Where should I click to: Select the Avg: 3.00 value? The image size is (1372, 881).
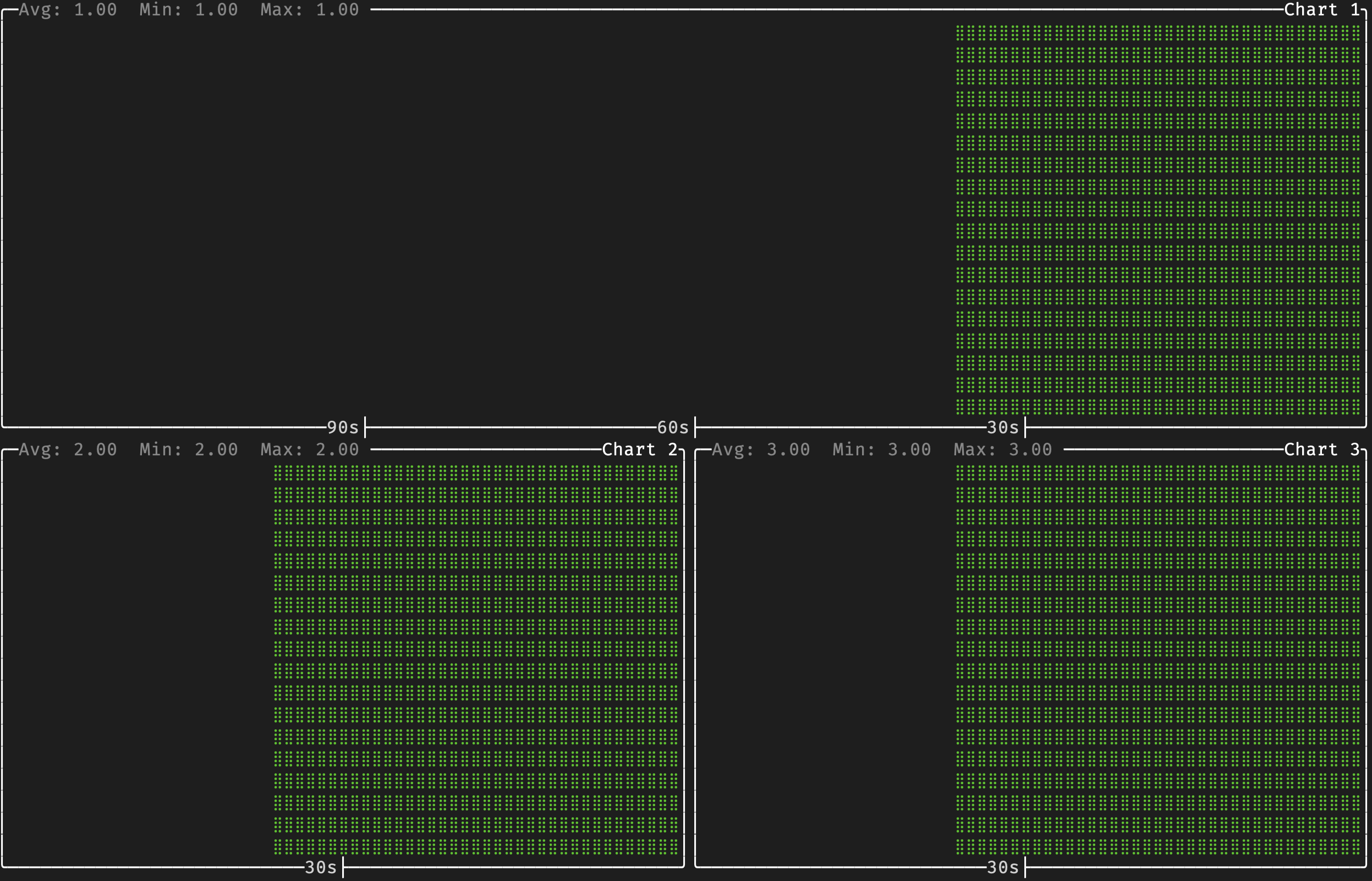(761, 450)
